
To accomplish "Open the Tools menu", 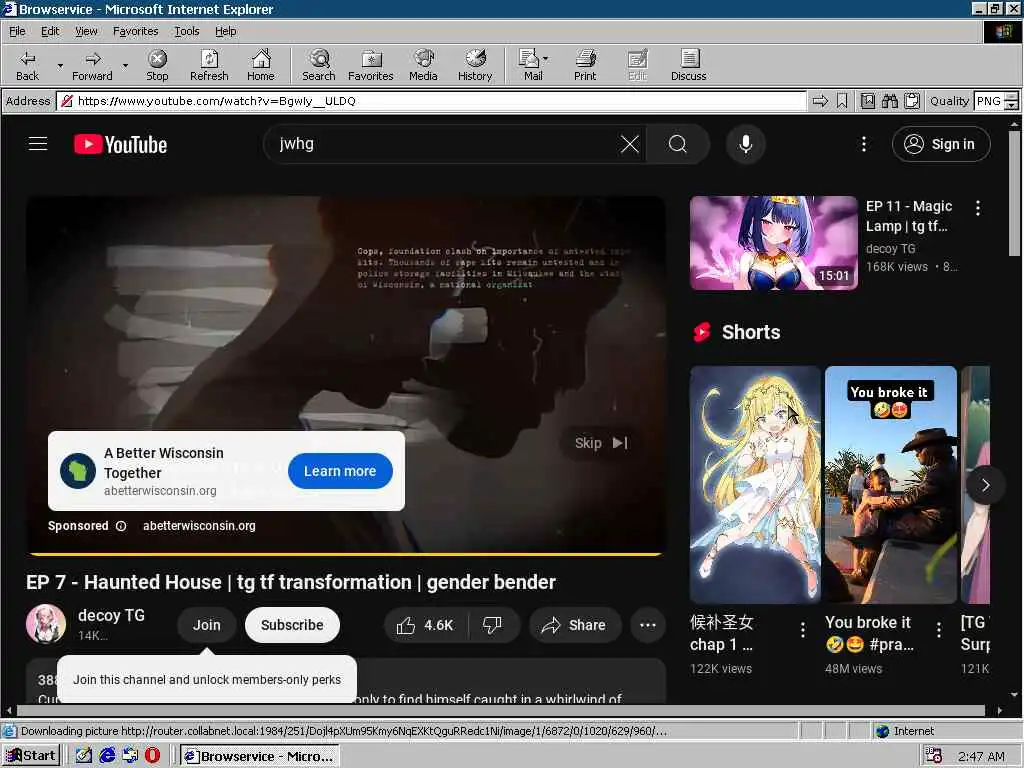I will 186,31.
